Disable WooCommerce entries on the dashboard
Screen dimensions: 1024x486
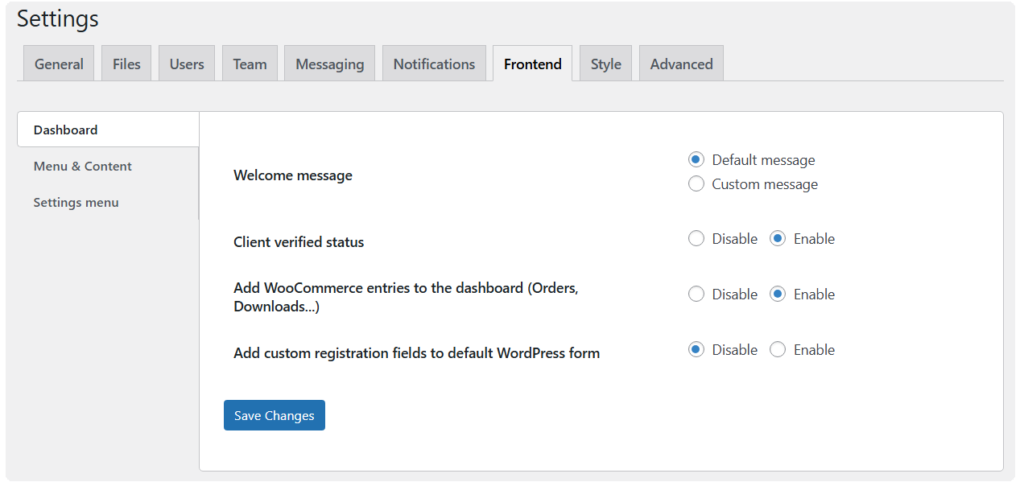point(697,294)
